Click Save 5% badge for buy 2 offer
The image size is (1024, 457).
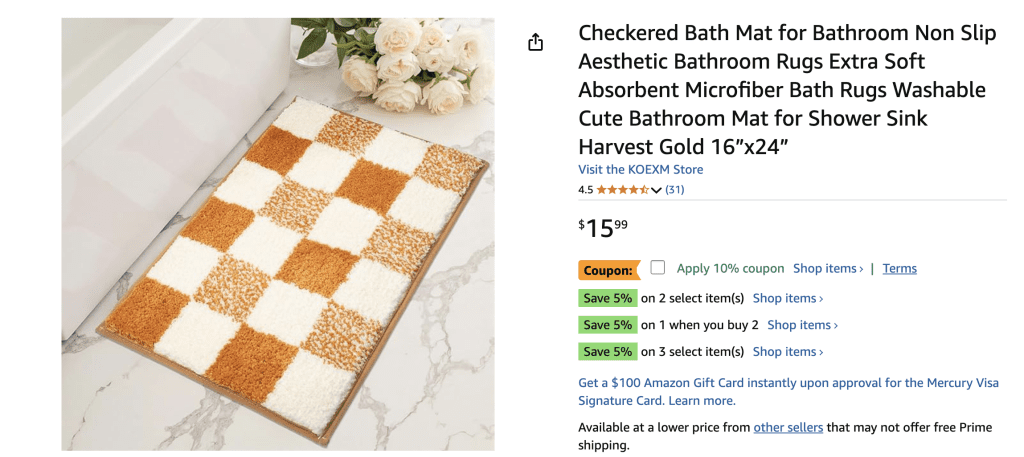pyautogui.click(x=607, y=324)
